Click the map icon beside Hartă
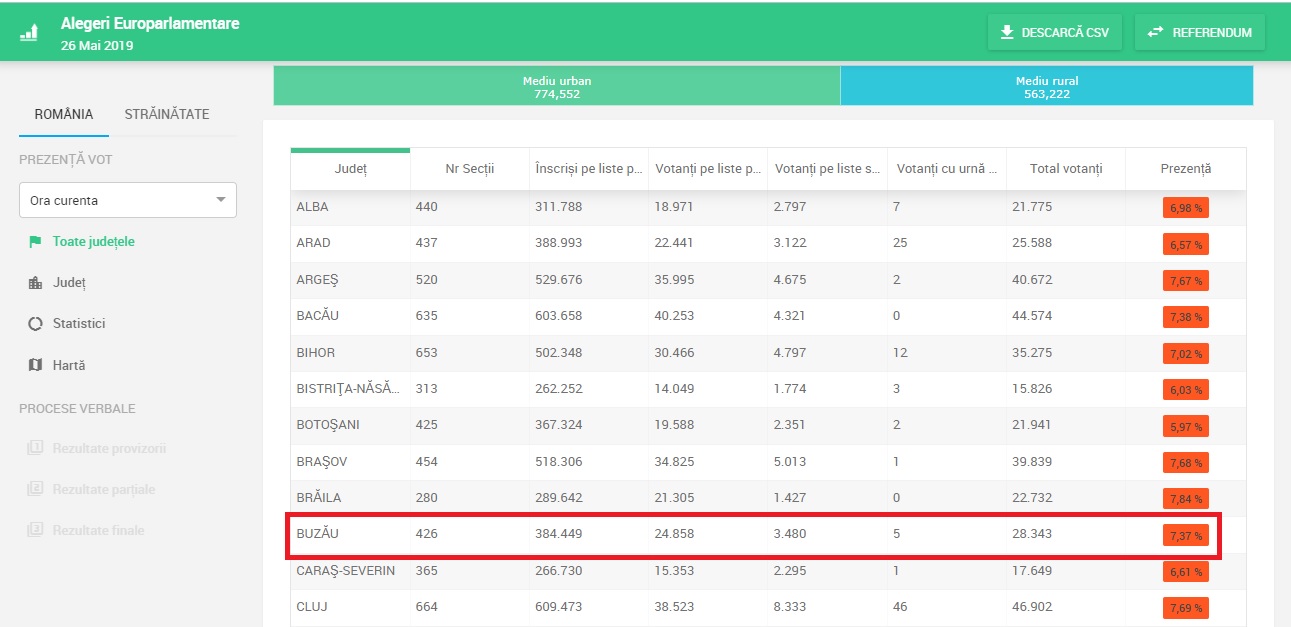Image resolution: width=1291 pixels, height=627 pixels. [x=35, y=365]
